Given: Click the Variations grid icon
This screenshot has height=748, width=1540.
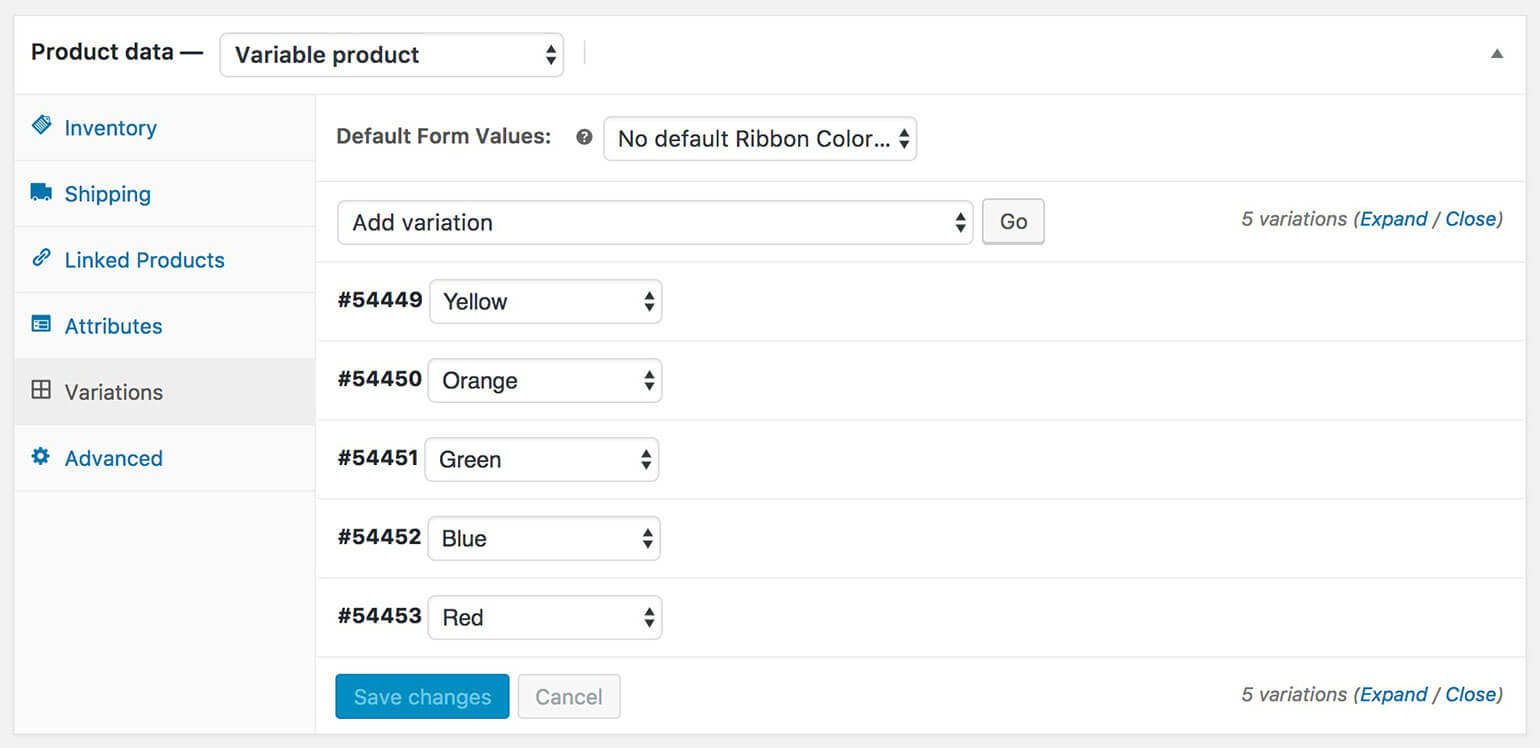Looking at the screenshot, I should pyautogui.click(x=40, y=391).
